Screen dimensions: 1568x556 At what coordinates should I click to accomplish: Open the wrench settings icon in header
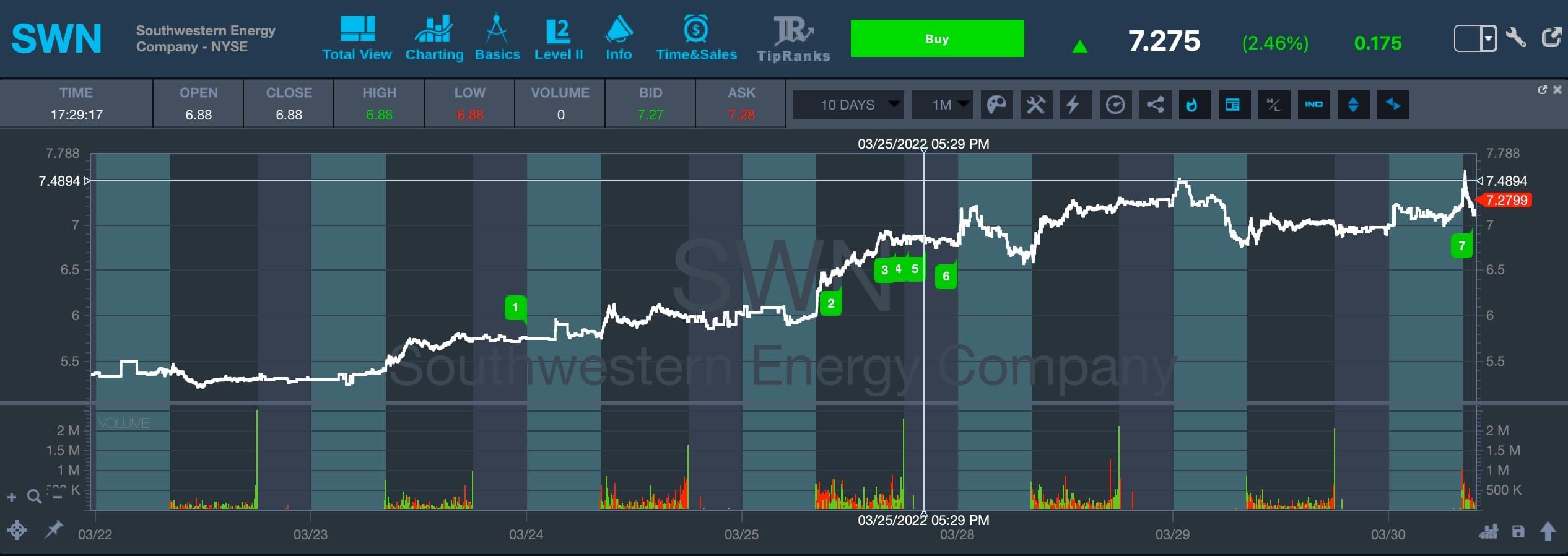point(1516,38)
